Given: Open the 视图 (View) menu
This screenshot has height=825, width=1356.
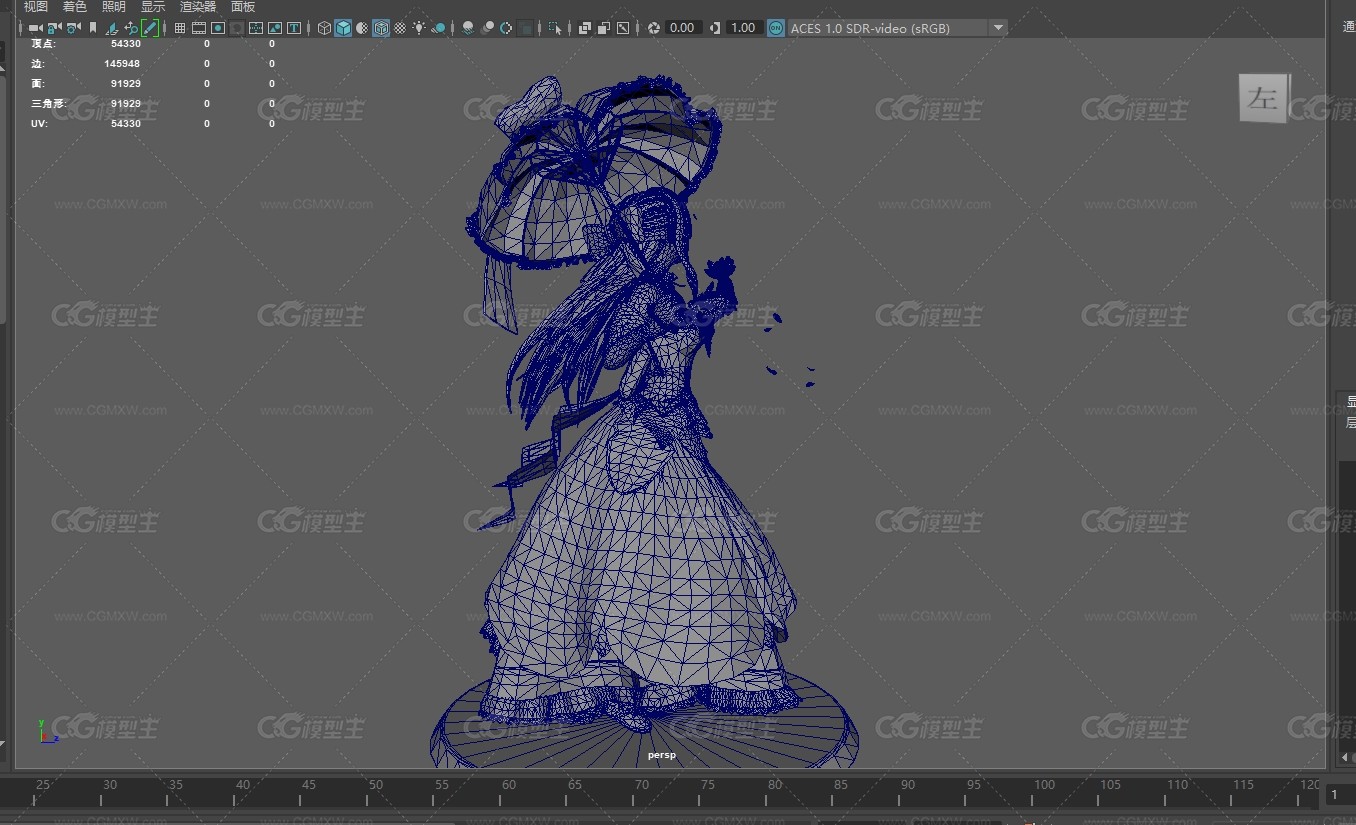Looking at the screenshot, I should (36, 7).
